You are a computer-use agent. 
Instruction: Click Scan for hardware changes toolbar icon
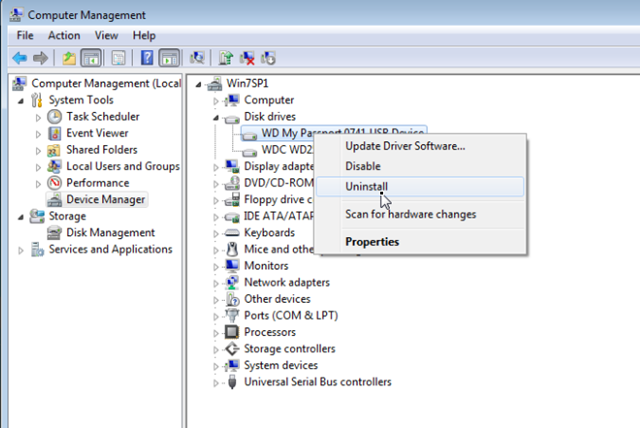197,58
